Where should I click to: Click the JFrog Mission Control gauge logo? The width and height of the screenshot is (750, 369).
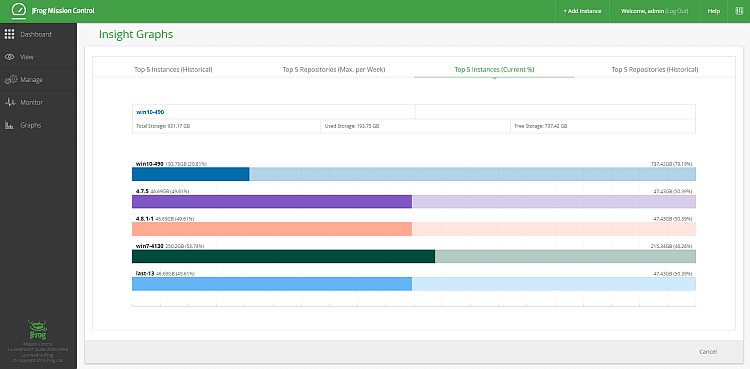(x=19, y=11)
